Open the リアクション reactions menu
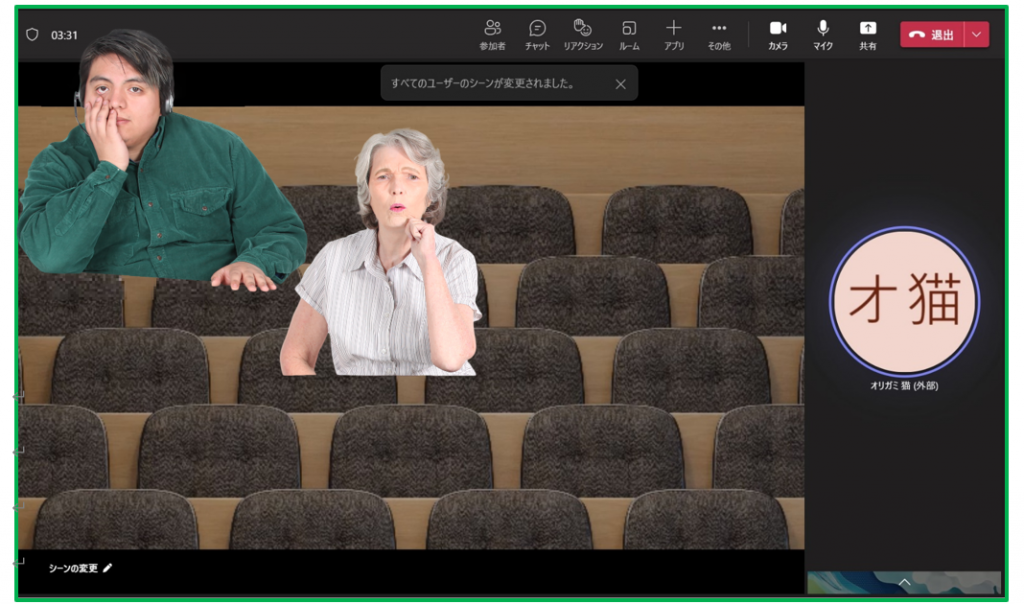This screenshot has width=1024, height=604. [x=582, y=34]
